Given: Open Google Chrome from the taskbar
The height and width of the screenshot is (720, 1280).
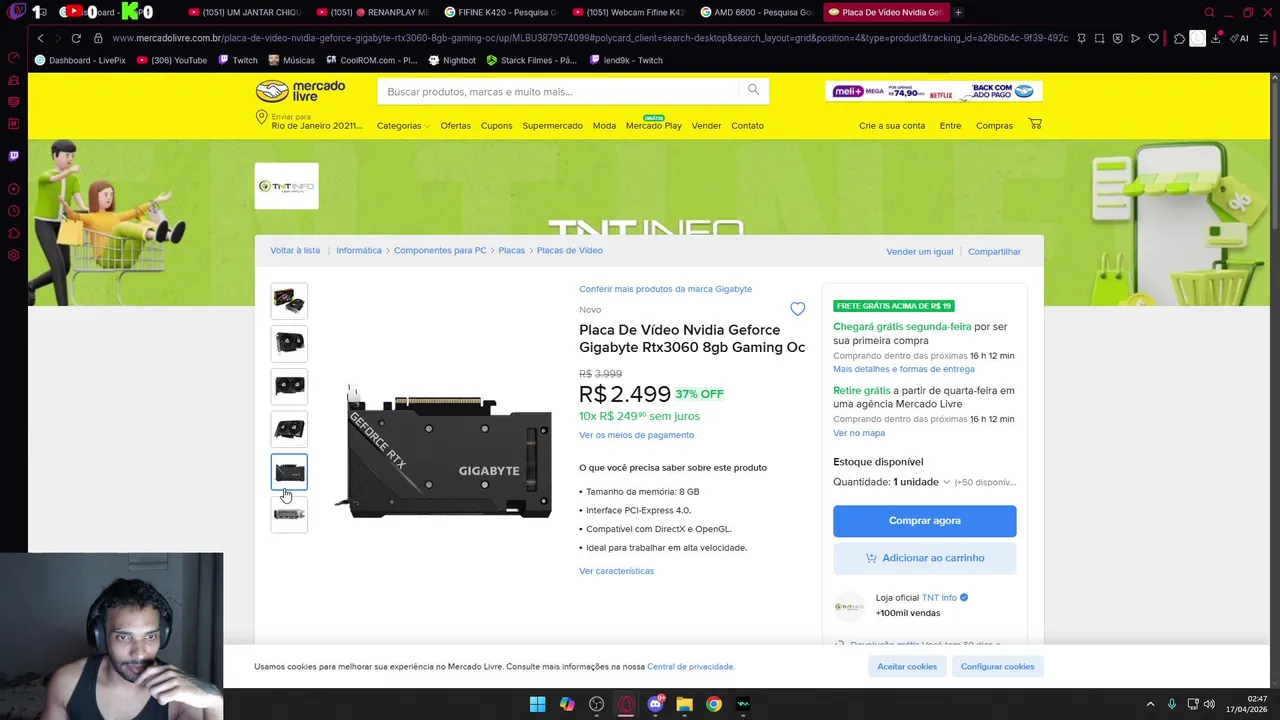Looking at the screenshot, I should click(x=713, y=704).
